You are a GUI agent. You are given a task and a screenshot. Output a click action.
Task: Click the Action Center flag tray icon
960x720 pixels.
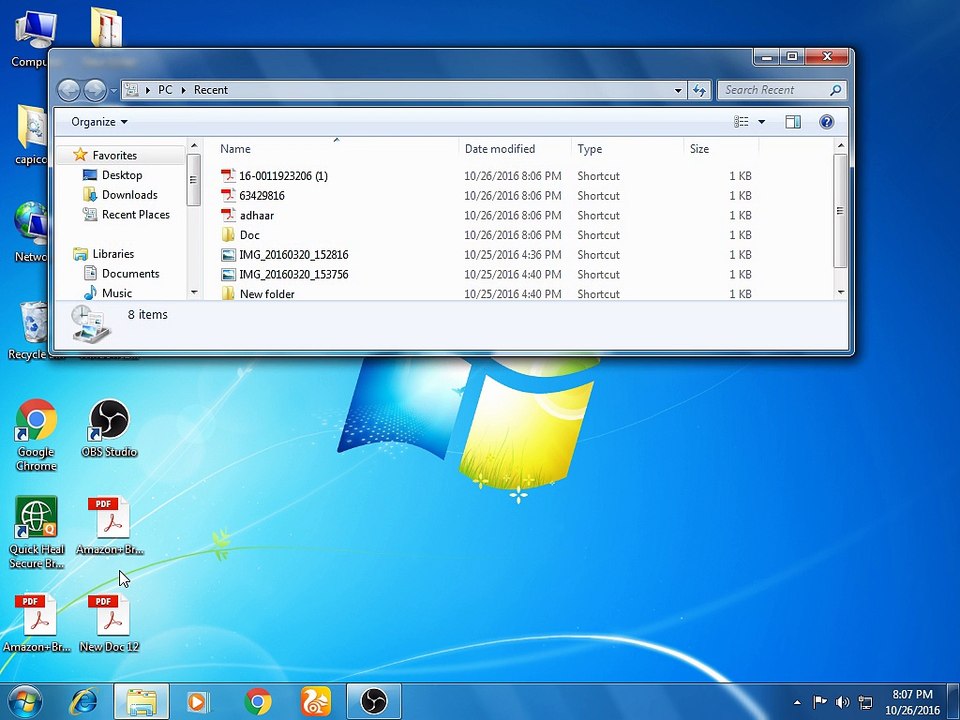(819, 702)
